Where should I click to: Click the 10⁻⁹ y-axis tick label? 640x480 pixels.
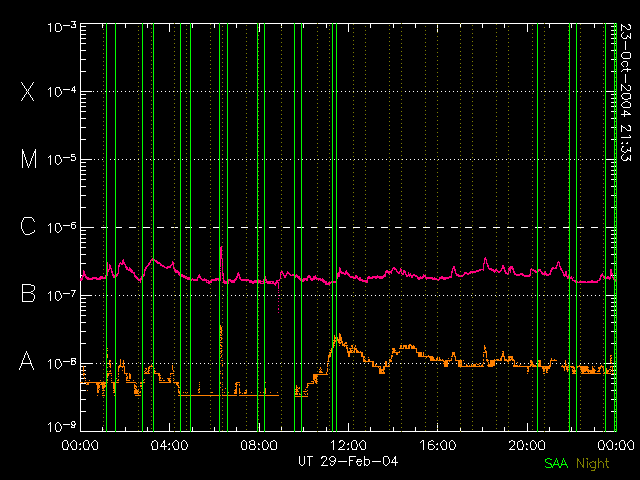[x=62, y=426]
